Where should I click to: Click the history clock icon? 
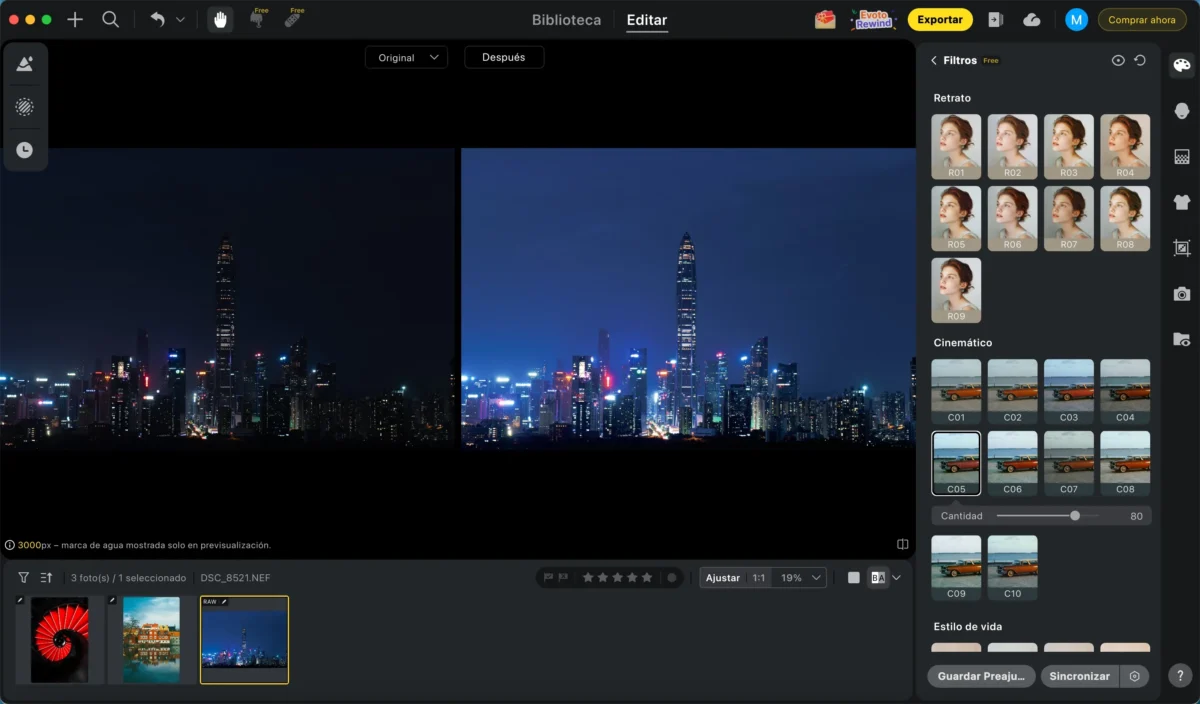coord(25,150)
